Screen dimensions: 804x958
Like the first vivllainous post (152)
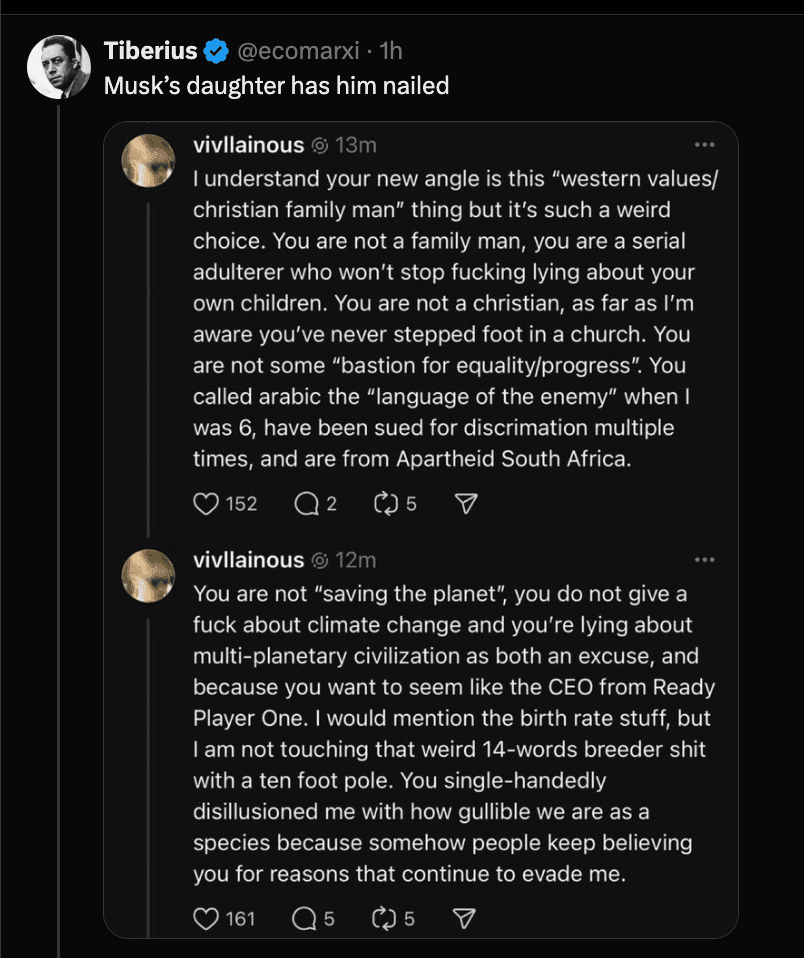click(x=206, y=504)
